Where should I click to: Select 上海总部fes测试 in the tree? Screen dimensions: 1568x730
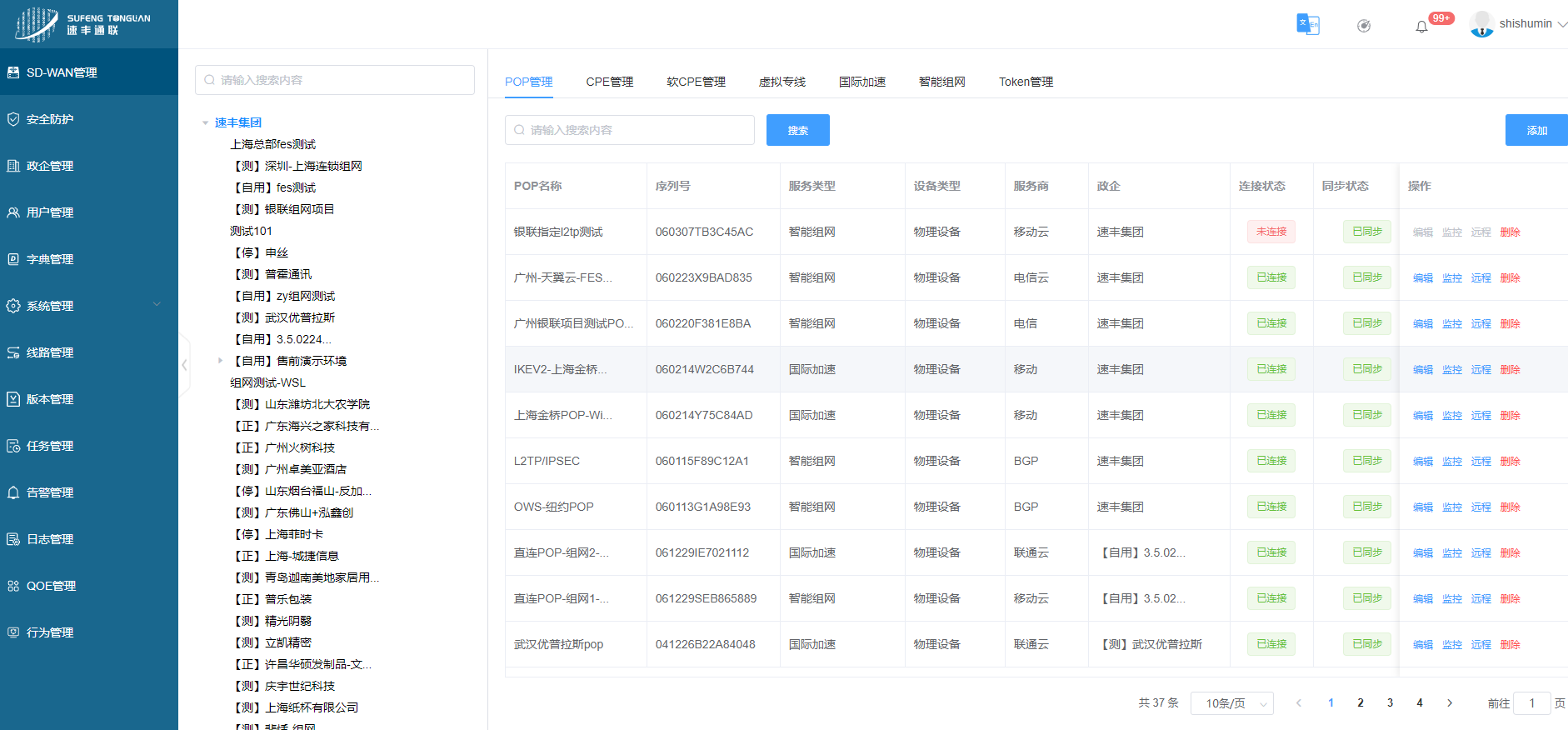click(x=273, y=144)
